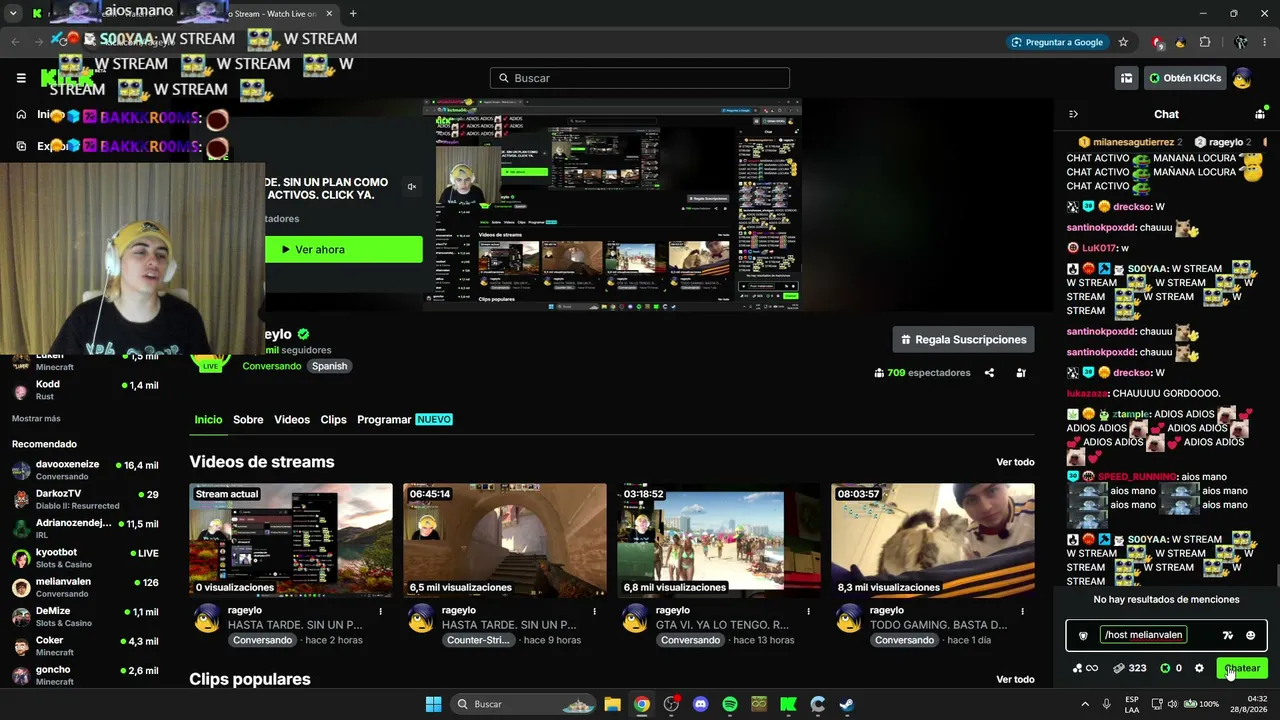Open options for the 06:45:14 video
1280x720 pixels.
point(594,611)
